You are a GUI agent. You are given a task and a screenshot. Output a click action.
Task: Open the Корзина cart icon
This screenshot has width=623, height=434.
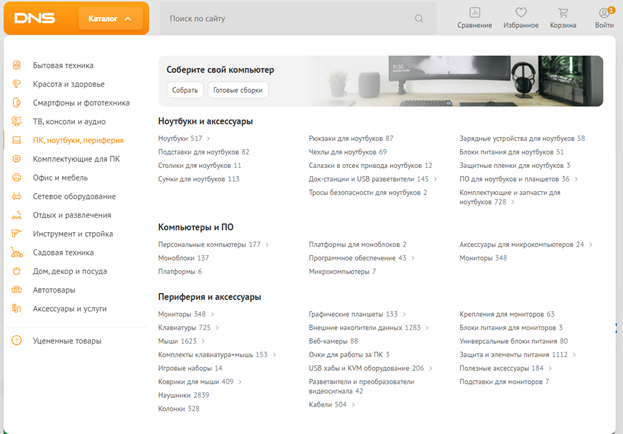(563, 13)
